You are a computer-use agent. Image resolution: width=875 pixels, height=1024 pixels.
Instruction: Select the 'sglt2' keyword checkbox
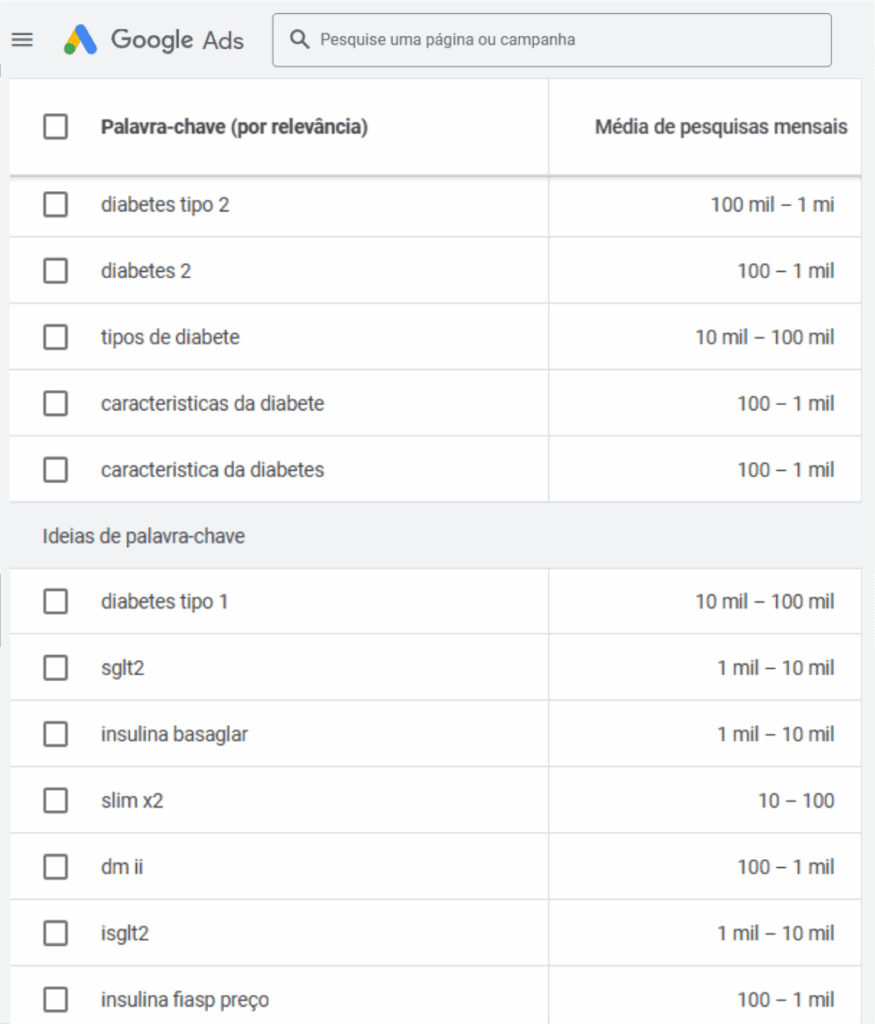(56, 668)
